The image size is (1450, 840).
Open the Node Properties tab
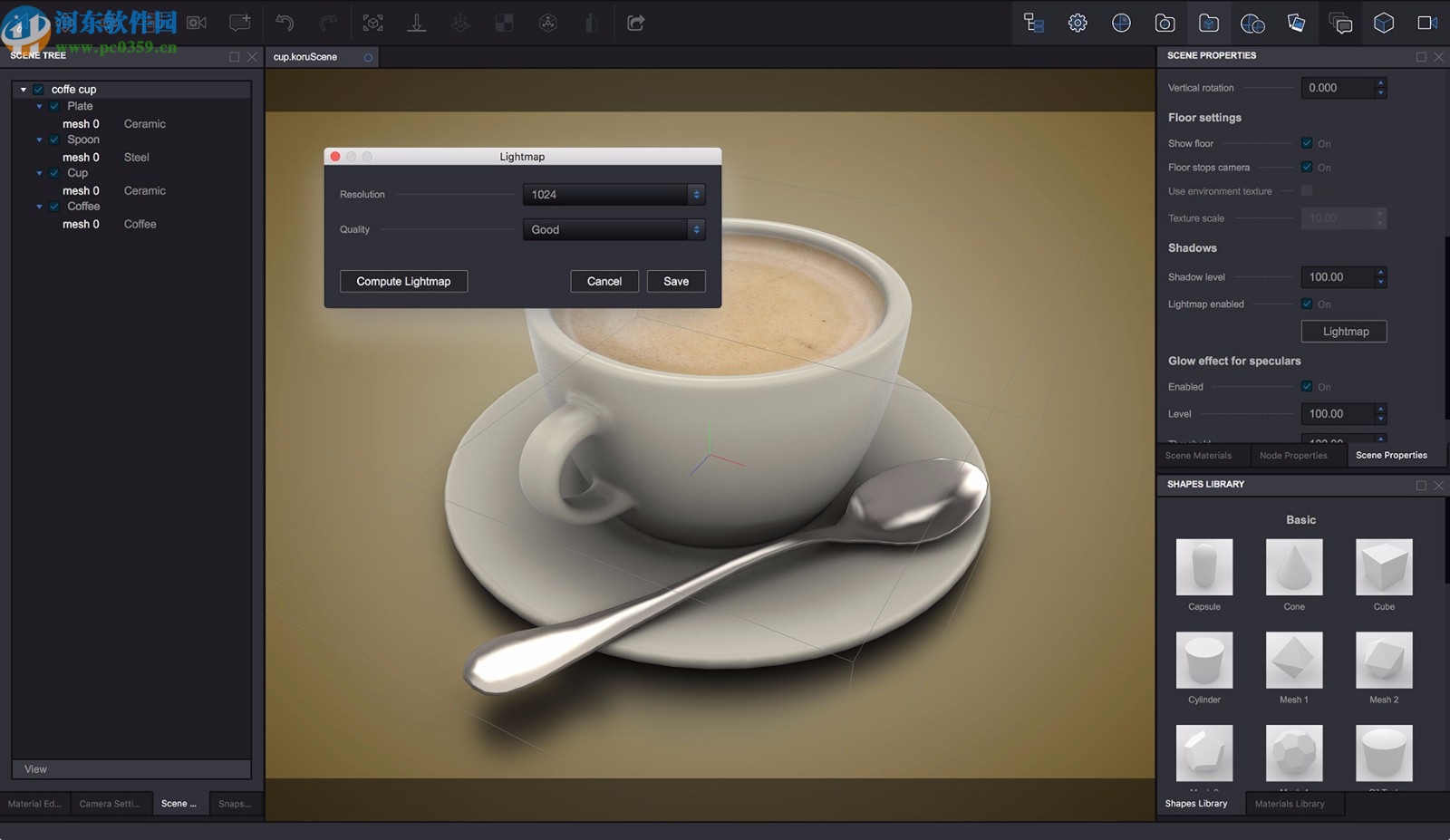(1293, 456)
